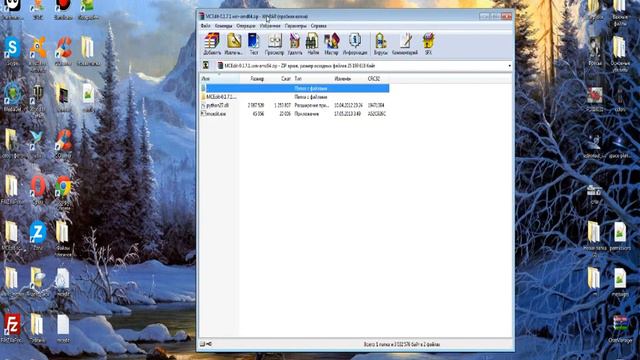Viewport: 640px width, 360px height.
Task: Open the Wizard (Мастер) toolbar icon
Action: (331, 44)
